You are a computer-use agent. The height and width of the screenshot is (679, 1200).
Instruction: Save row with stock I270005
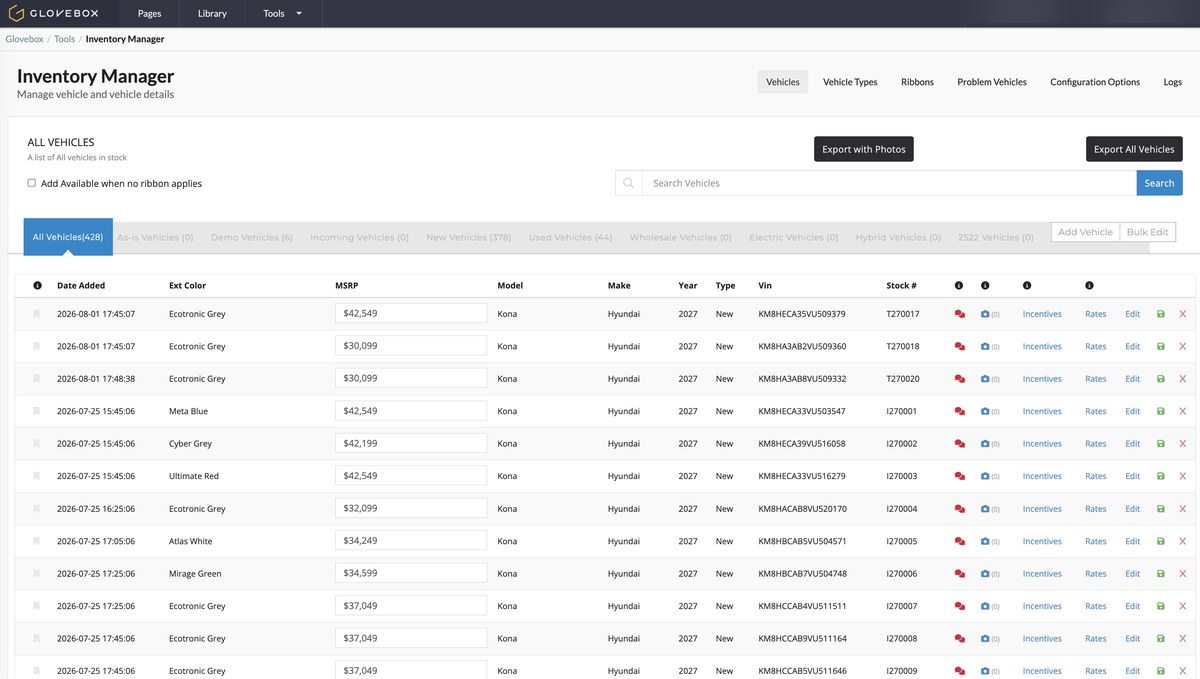(x=1161, y=541)
